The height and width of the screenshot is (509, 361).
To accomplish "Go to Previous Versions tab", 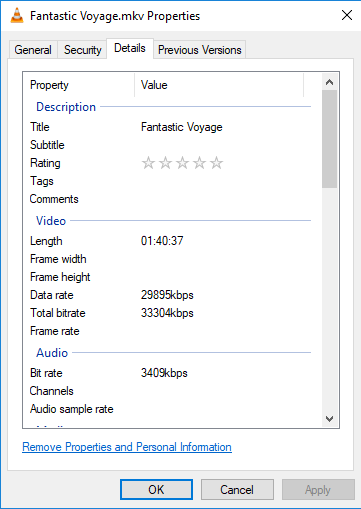I will [199, 50].
